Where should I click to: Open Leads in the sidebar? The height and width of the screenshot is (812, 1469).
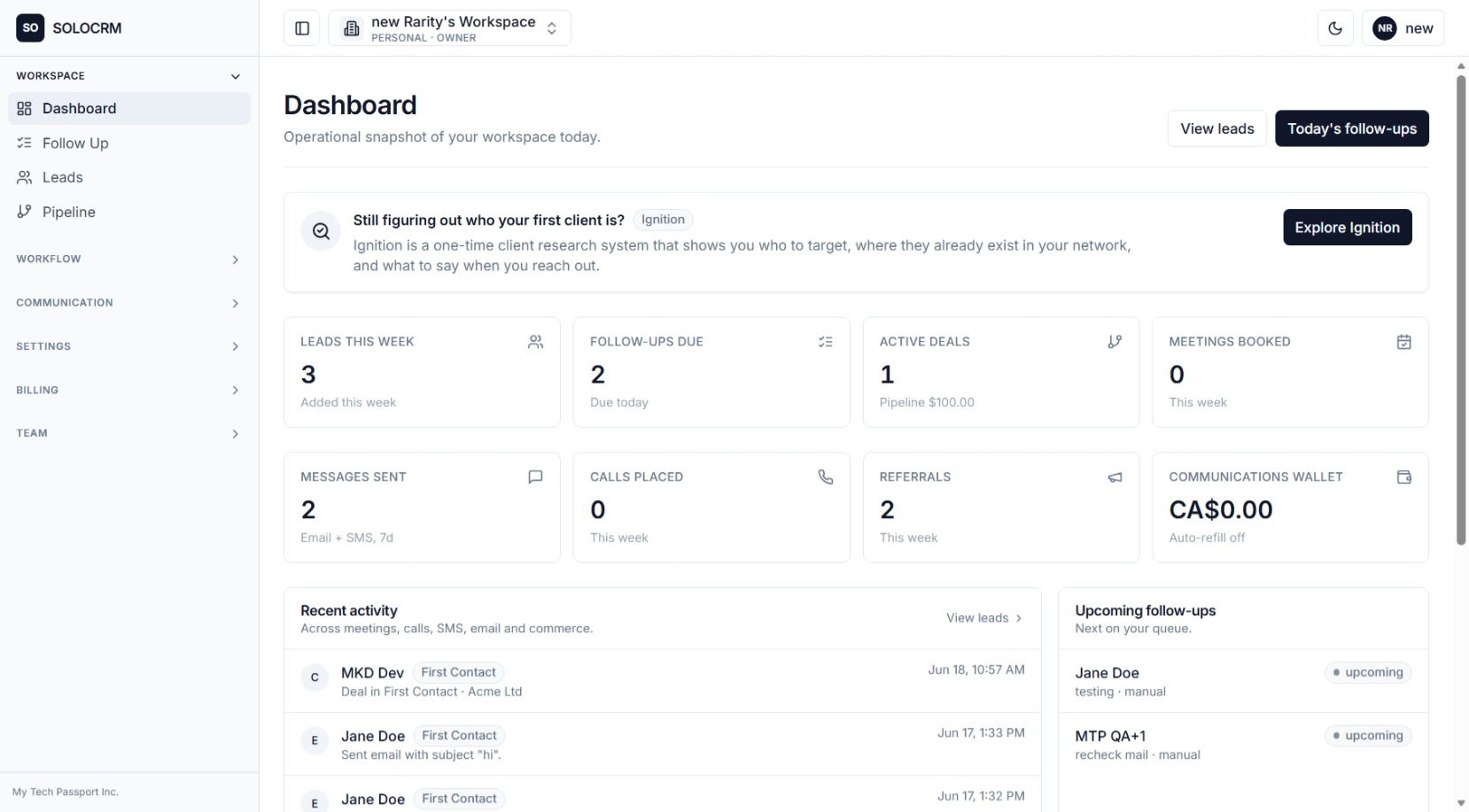(x=129, y=177)
